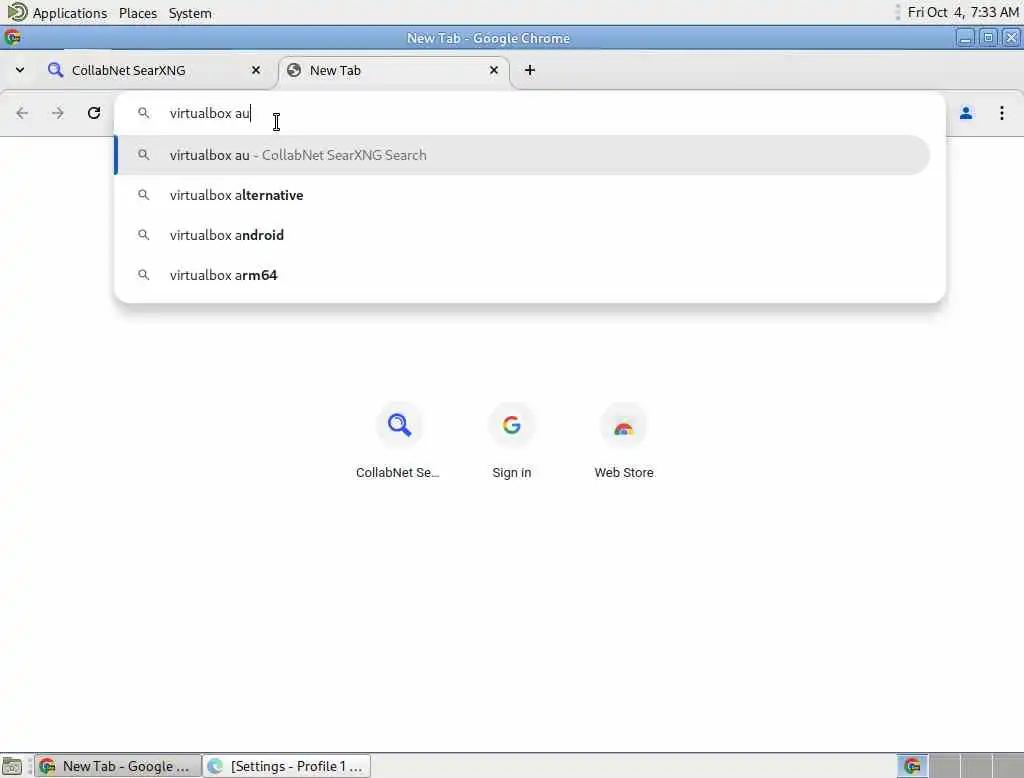Open the Places menu

tap(138, 13)
